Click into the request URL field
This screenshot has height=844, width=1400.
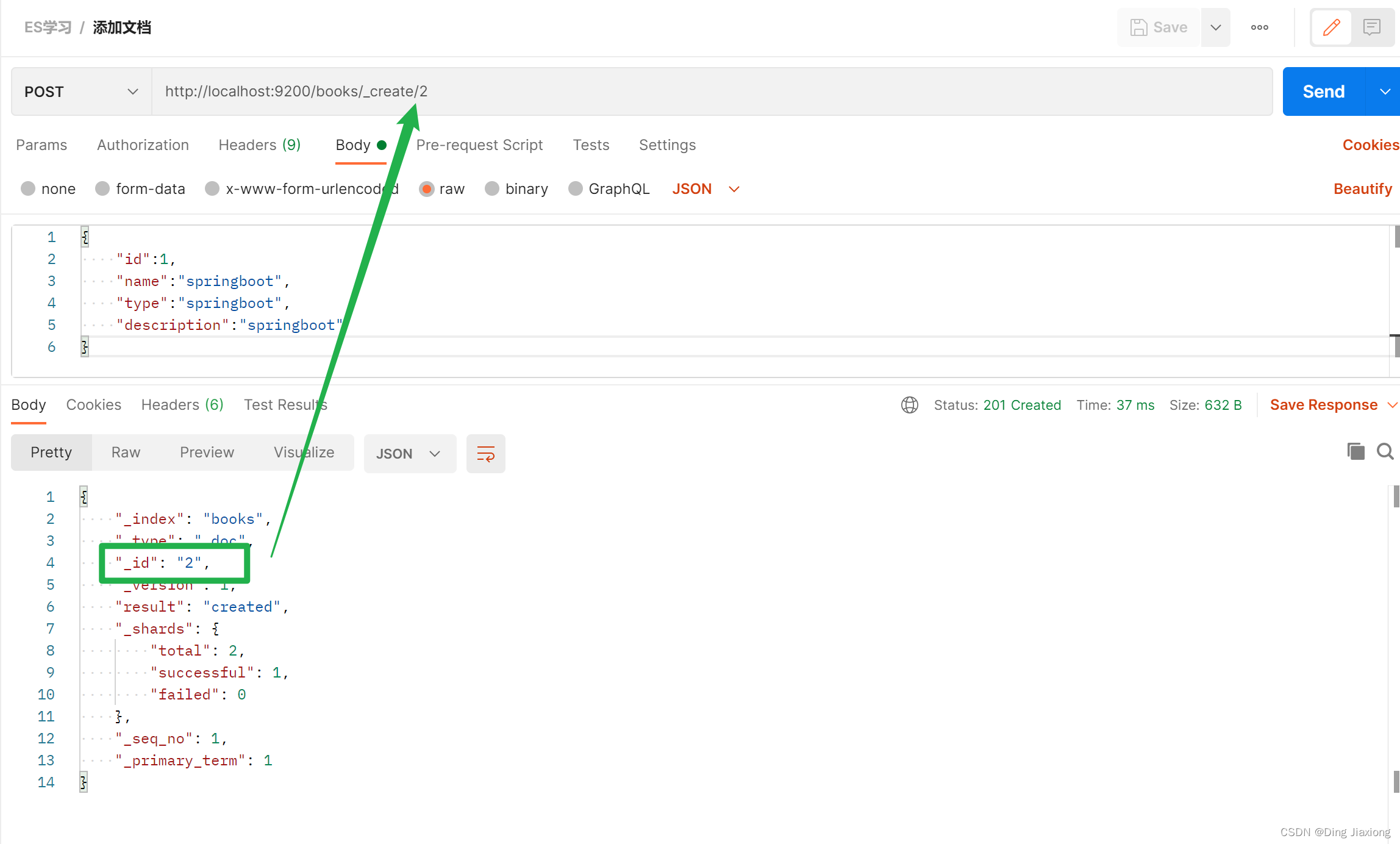click(x=712, y=91)
